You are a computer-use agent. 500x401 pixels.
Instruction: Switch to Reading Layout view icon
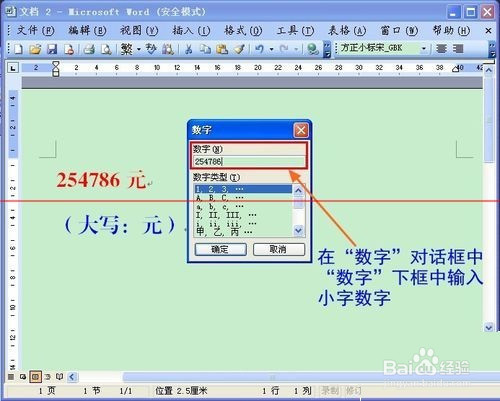click(60, 377)
